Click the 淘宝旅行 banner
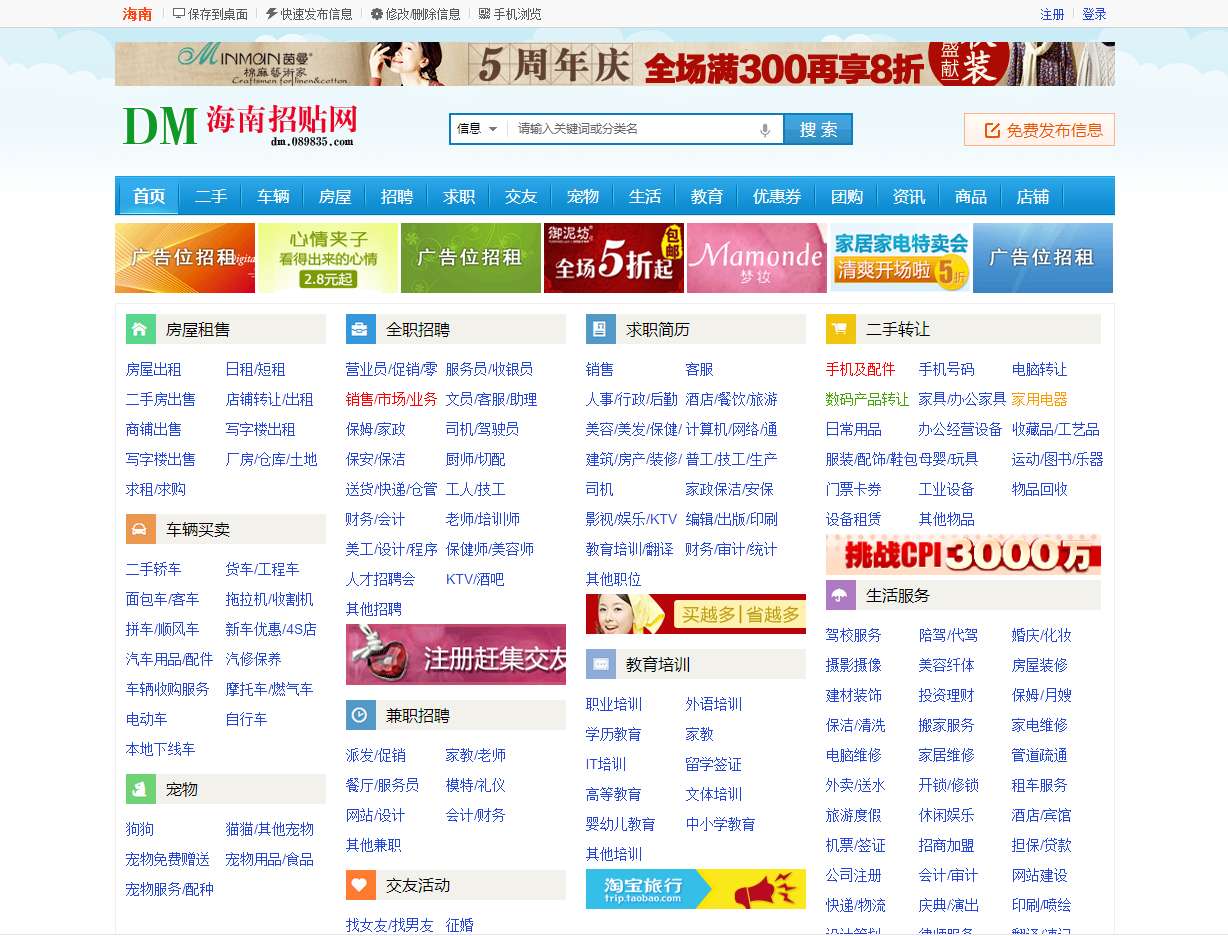The width and height of the screenshot is (1228, 936). point(696,889)
